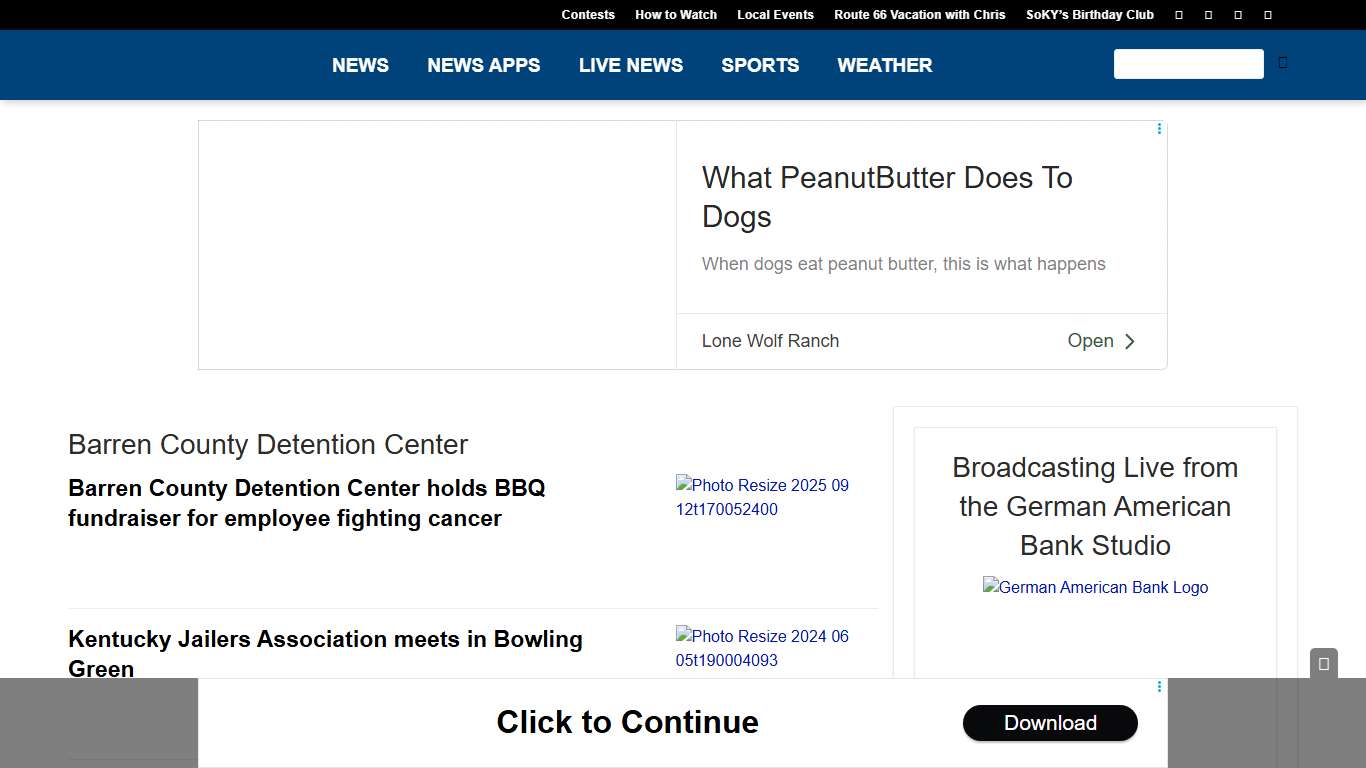Focus the search input field

[1188, 64]
